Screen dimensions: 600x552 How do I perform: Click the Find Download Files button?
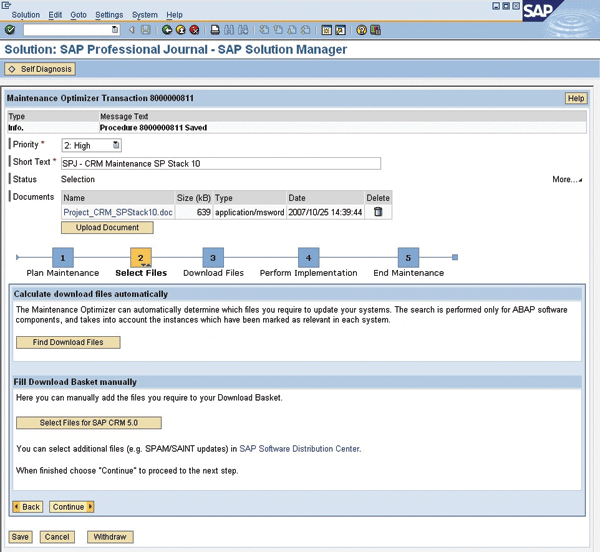[x=68, y=342]
